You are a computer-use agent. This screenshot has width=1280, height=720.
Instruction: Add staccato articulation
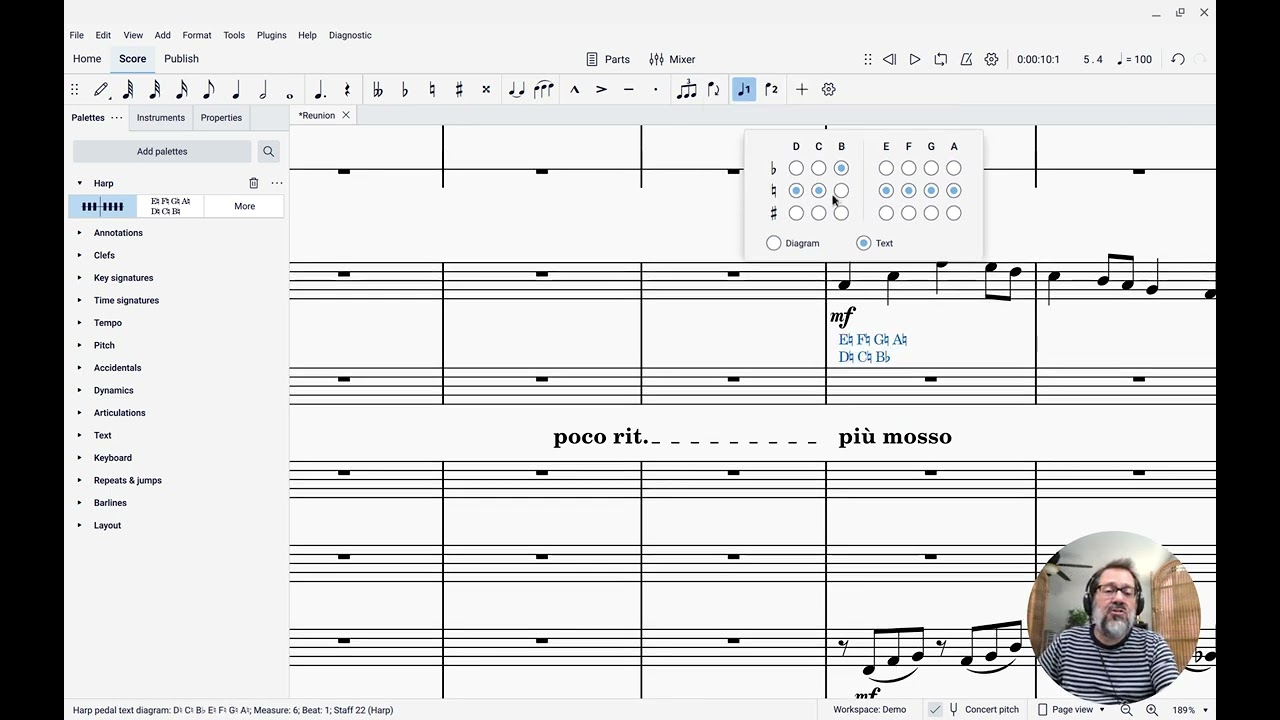655,89
